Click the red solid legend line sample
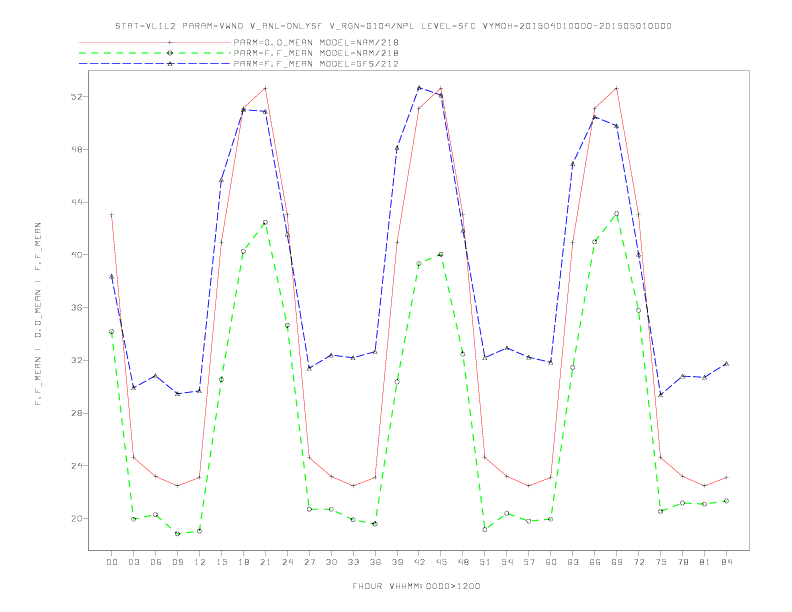Image resolution: width=792 pixels, height=612 pixels. coord(155,42)
